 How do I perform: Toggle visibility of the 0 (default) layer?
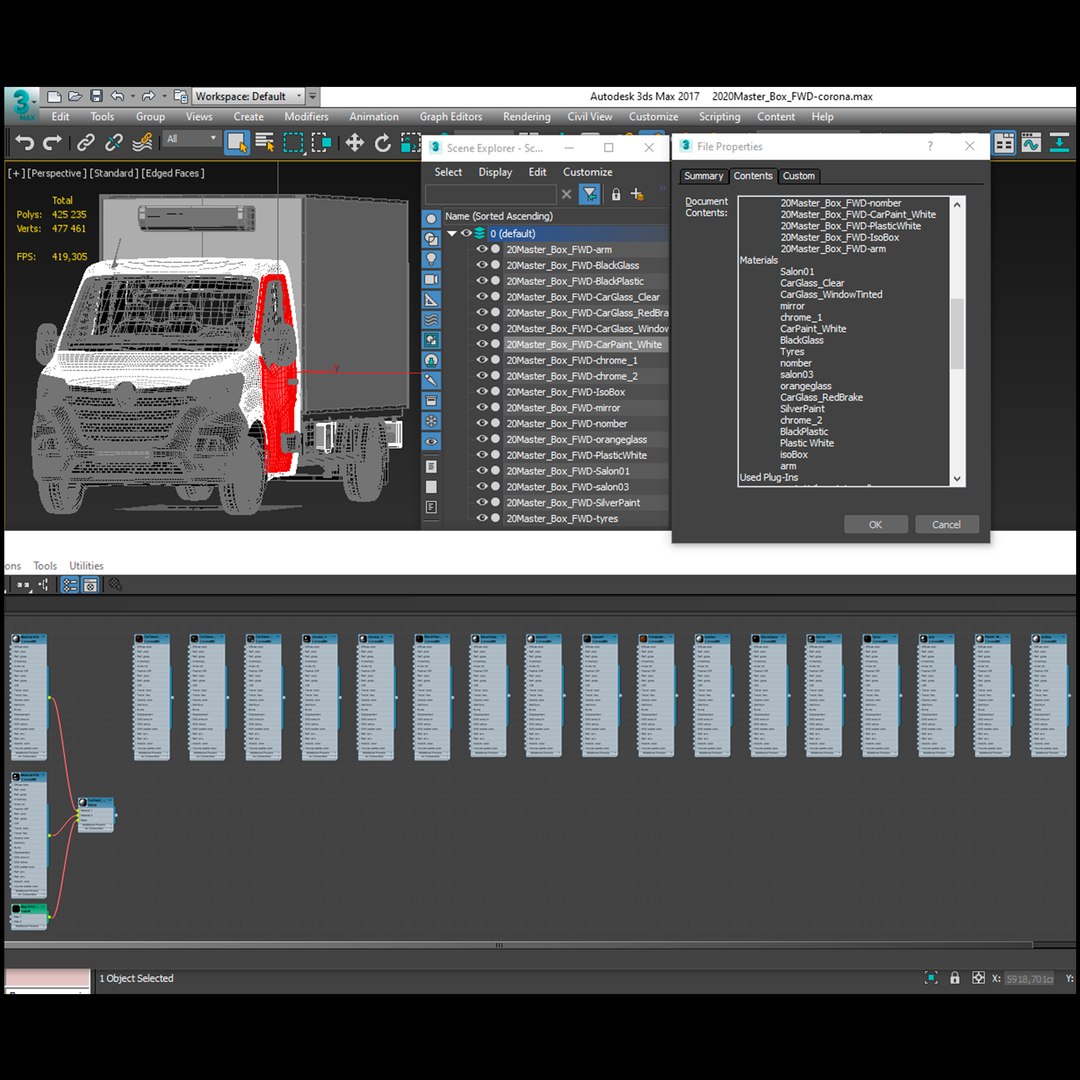466,233
